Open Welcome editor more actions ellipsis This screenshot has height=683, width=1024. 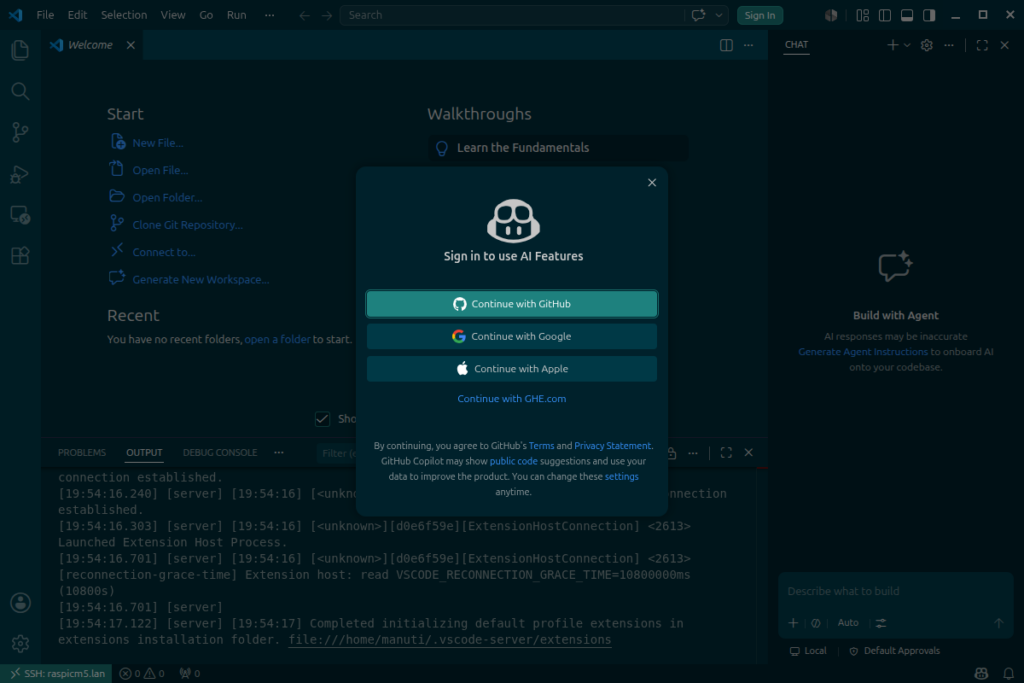click(x=748, y=45)
